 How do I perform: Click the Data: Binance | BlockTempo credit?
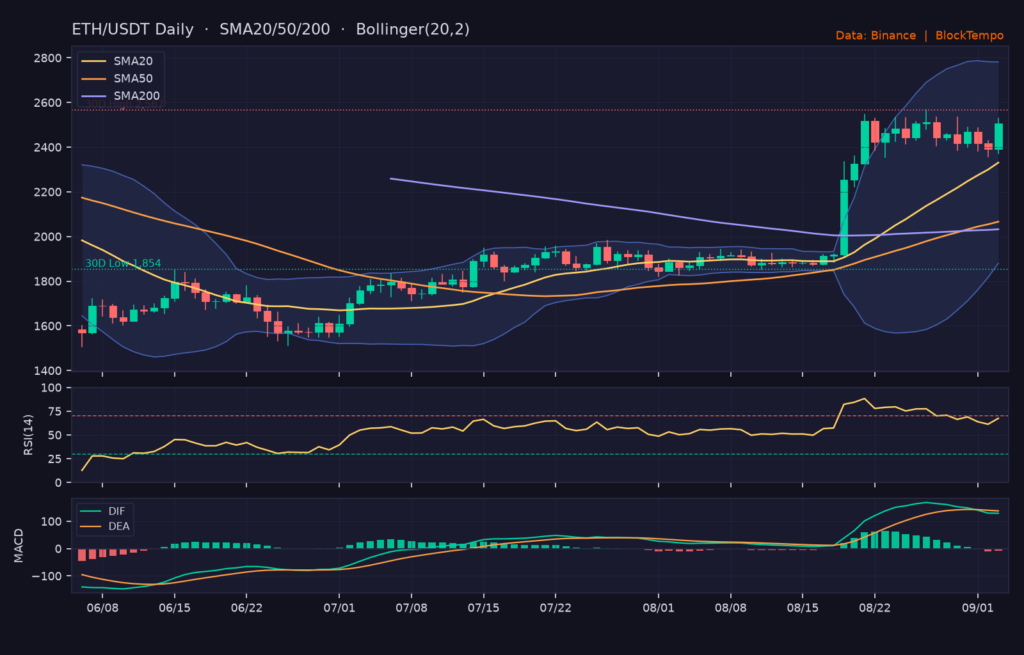[920, 35]
